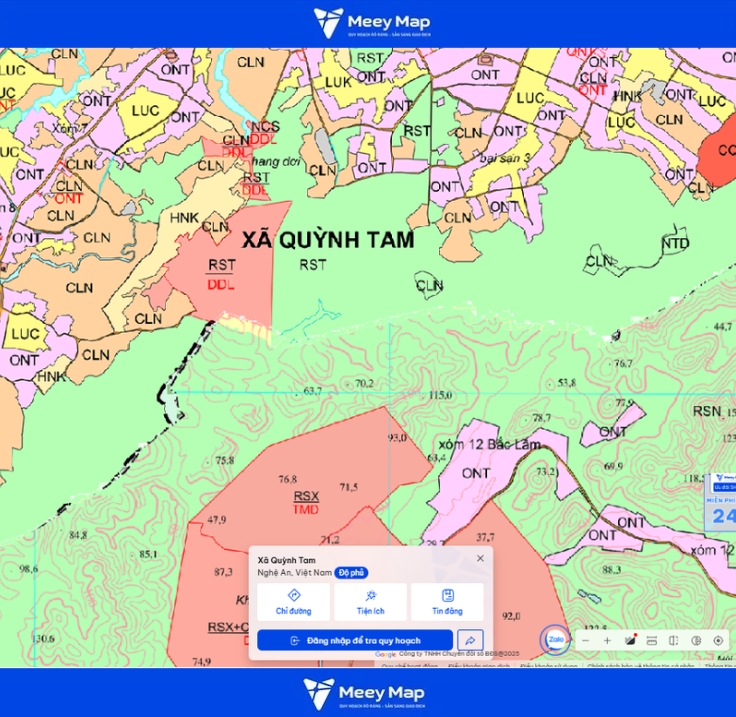Close the Xã Quỳnh Tam info card
This screenshot has width=736, height=717.
[480, 558]
